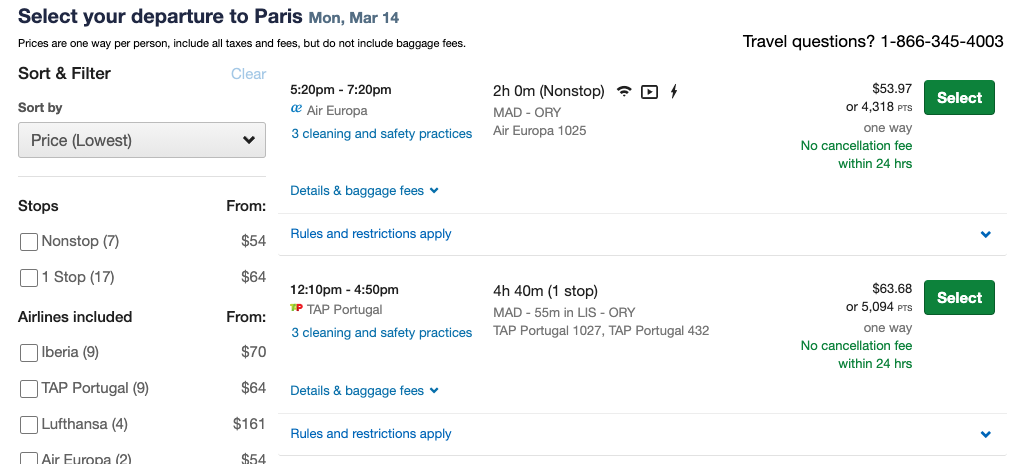Open the Sort by Price (Lowest) dropdown

click(142, 140)
